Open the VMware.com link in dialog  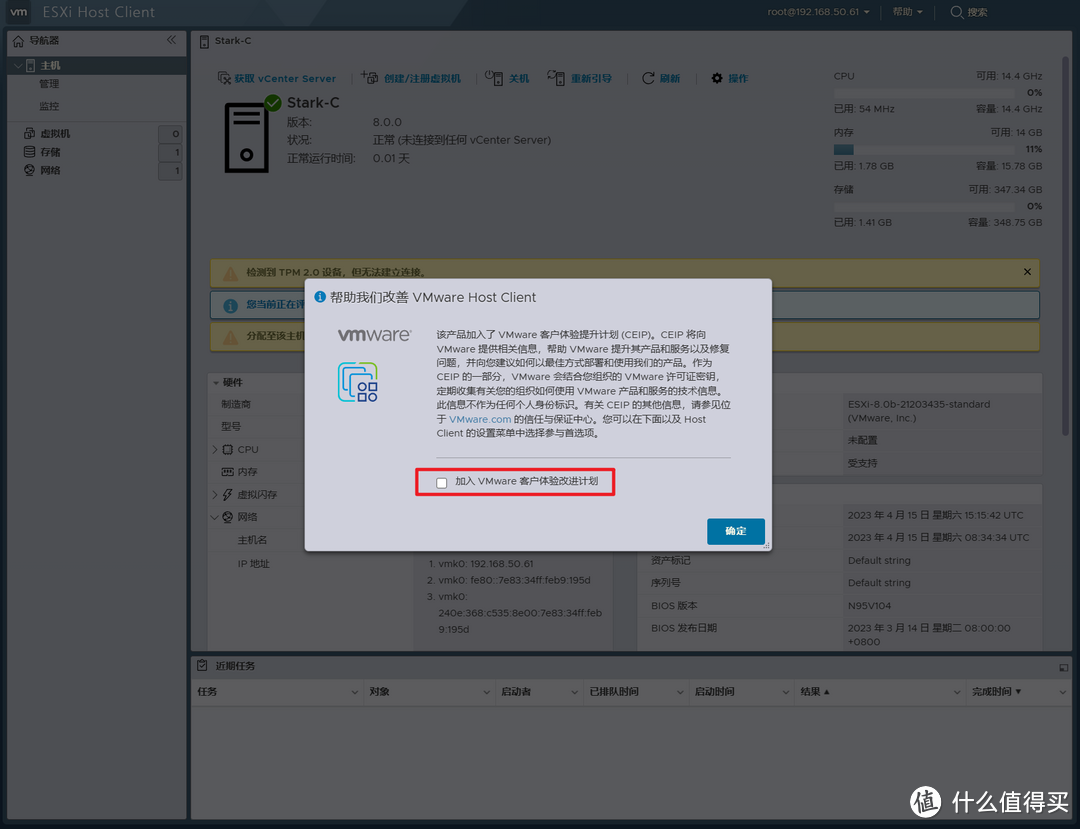(x=480, y=419)
